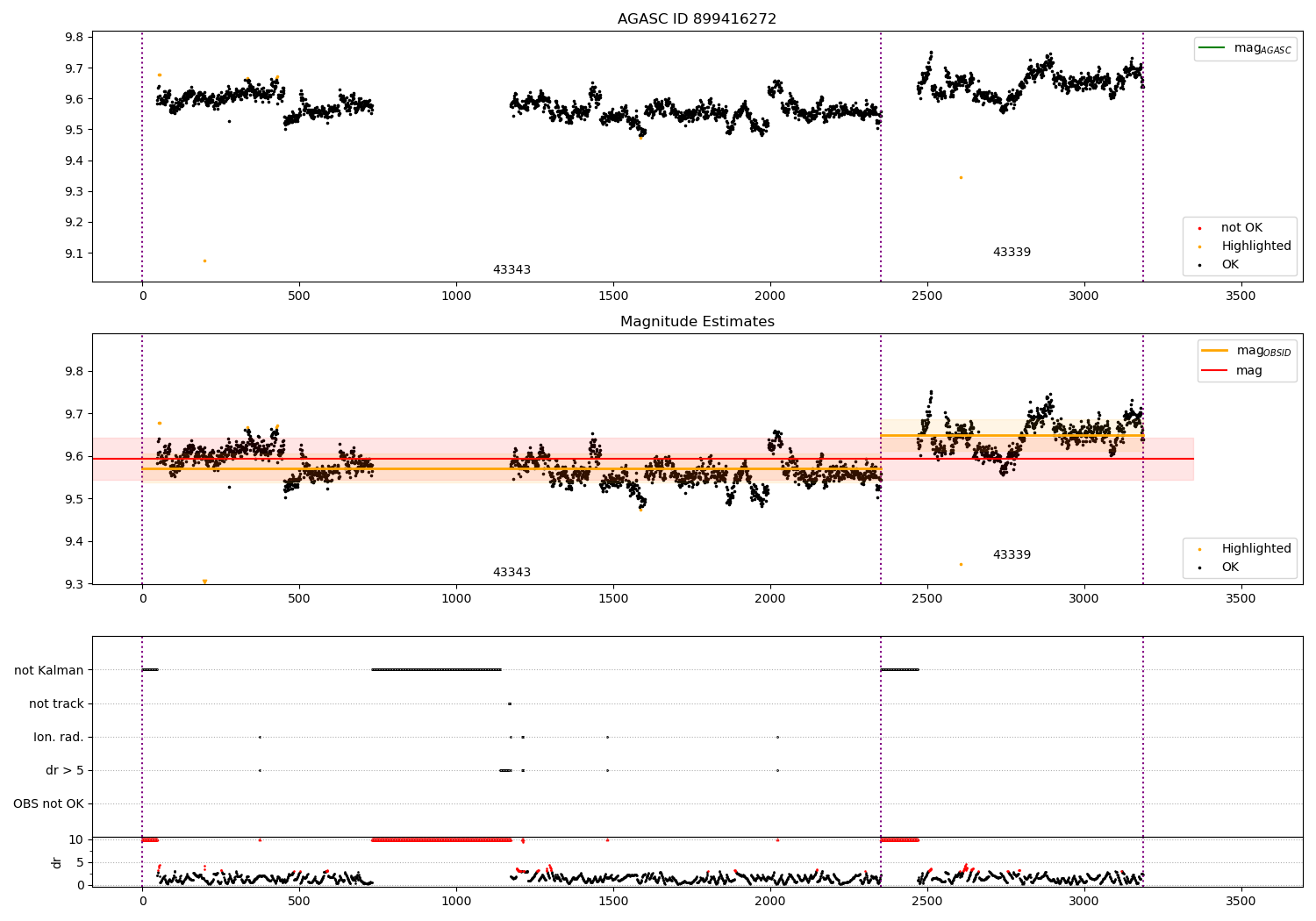Click the orange outlier near 9.35 in top plot
This screenshot has width=1316, height=921.
[961, 177]
